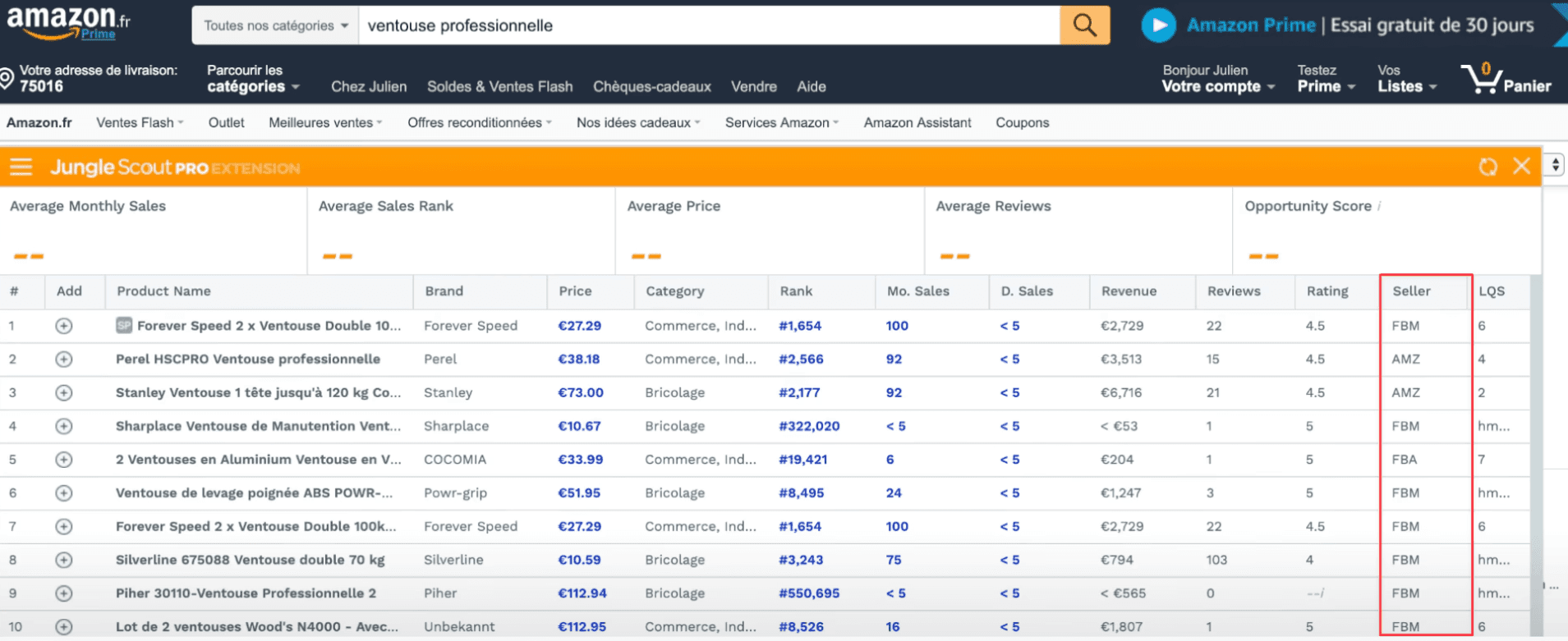The image size is (1568, 641).
Task: Open the Panier shopping cart
Action: (x=1506, y=79)
